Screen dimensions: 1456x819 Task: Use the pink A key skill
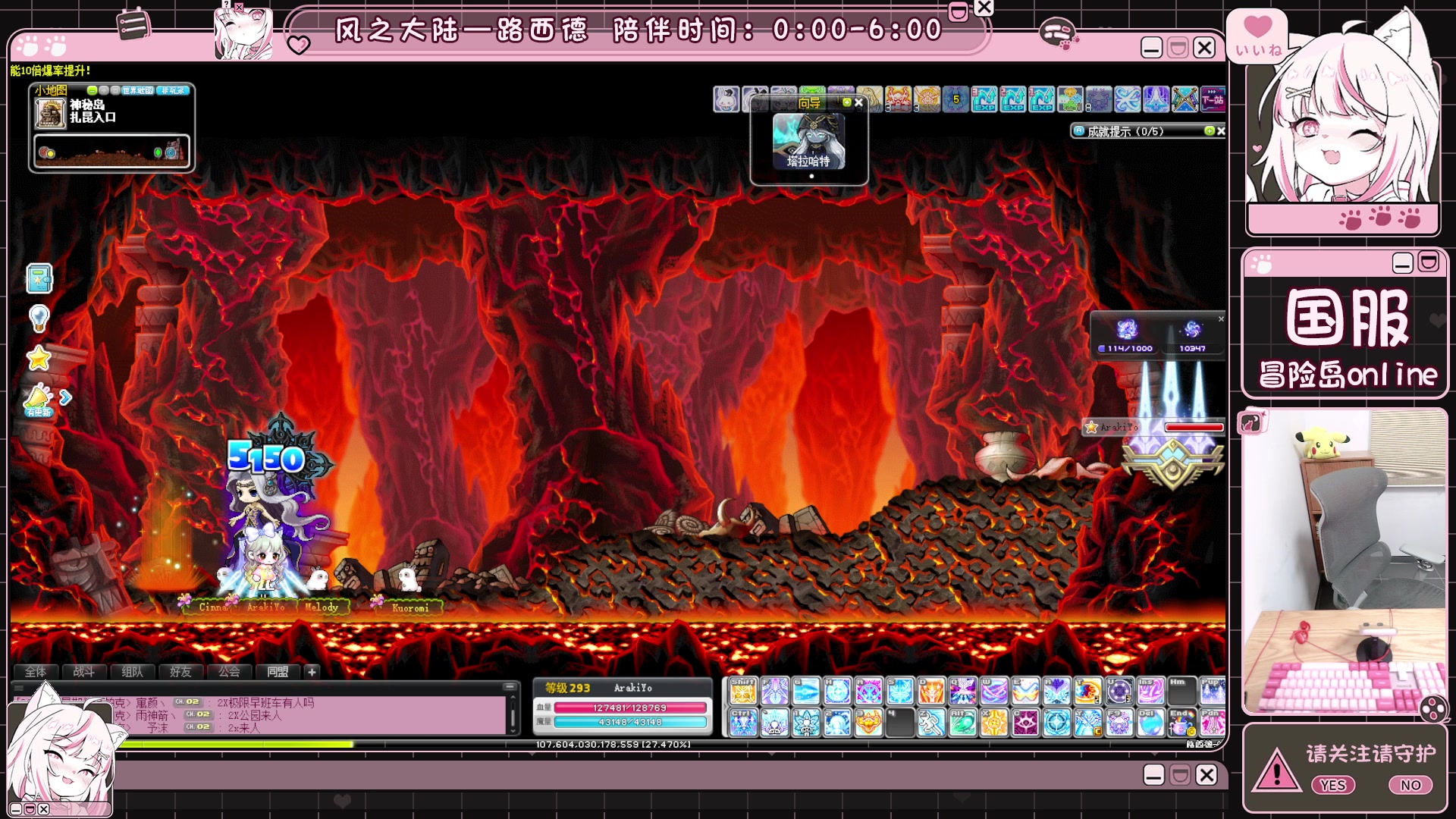coord(868,691)
